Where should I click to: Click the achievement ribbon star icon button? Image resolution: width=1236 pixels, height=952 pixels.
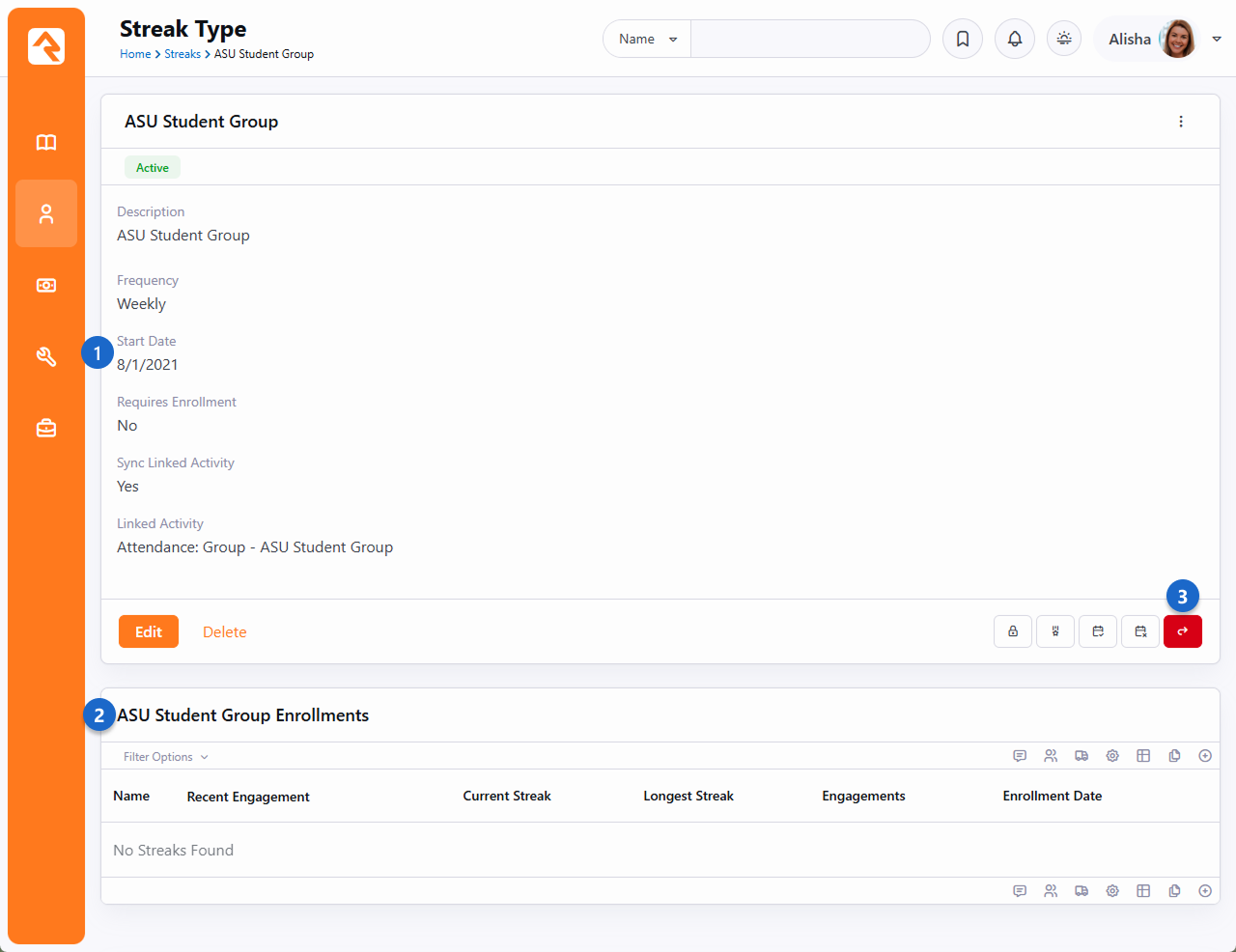click(1055, 631)
